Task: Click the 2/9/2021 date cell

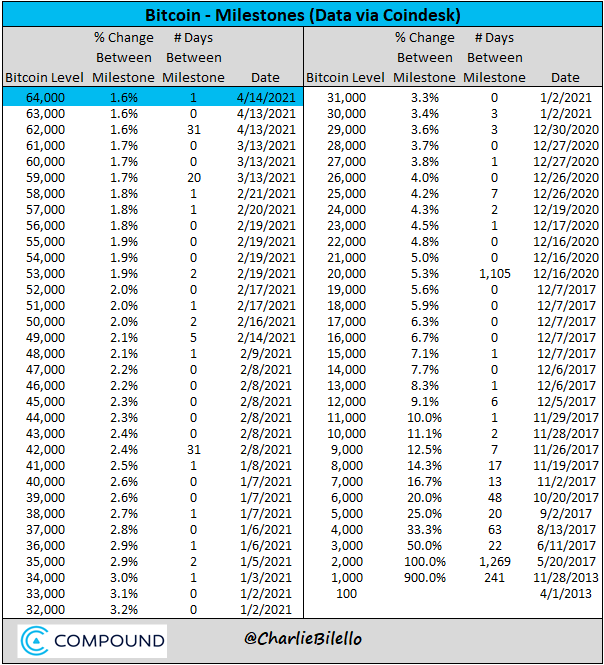Action: 266,354
